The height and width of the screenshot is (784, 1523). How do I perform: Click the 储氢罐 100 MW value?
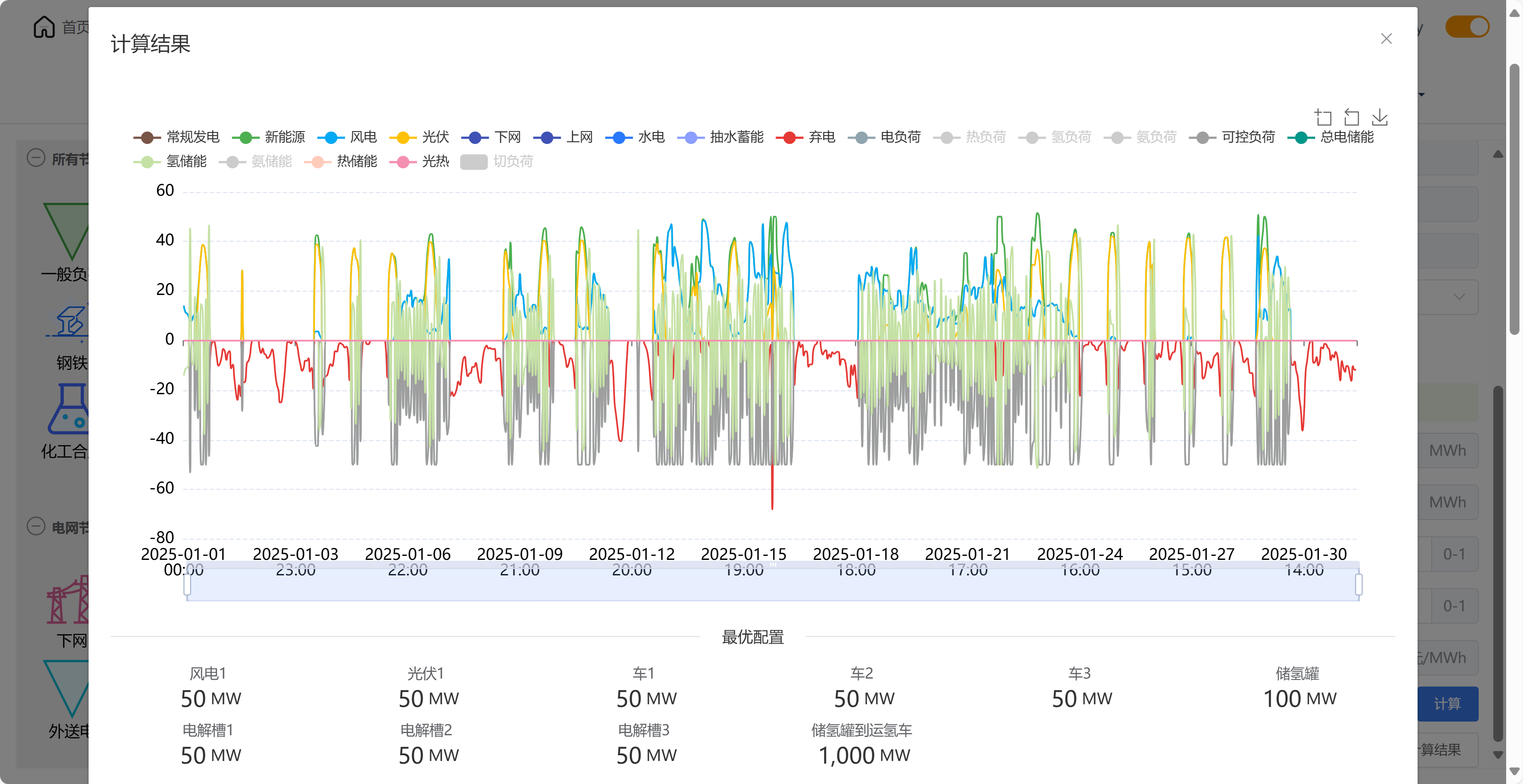tap(1300, 699)
